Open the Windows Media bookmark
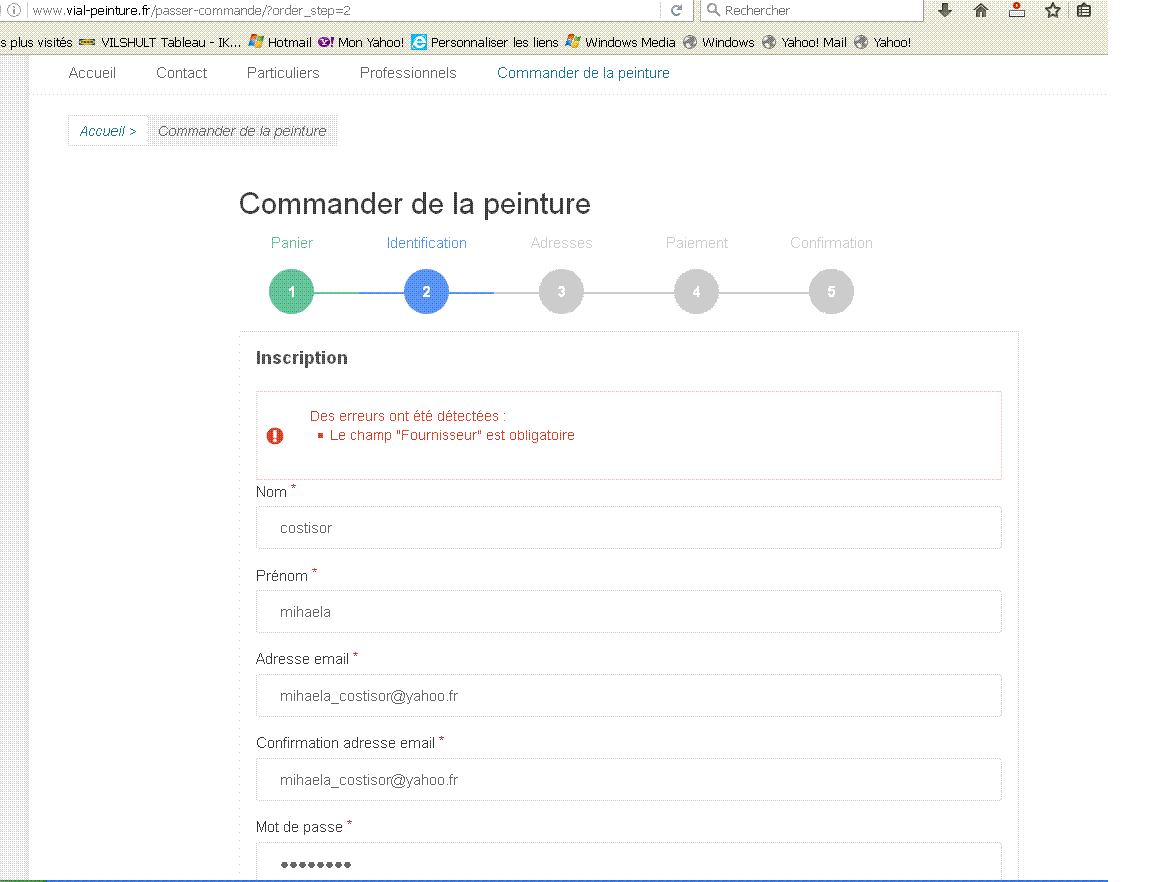This screenshot has width=1176, height=882. [x=621, y=42]
